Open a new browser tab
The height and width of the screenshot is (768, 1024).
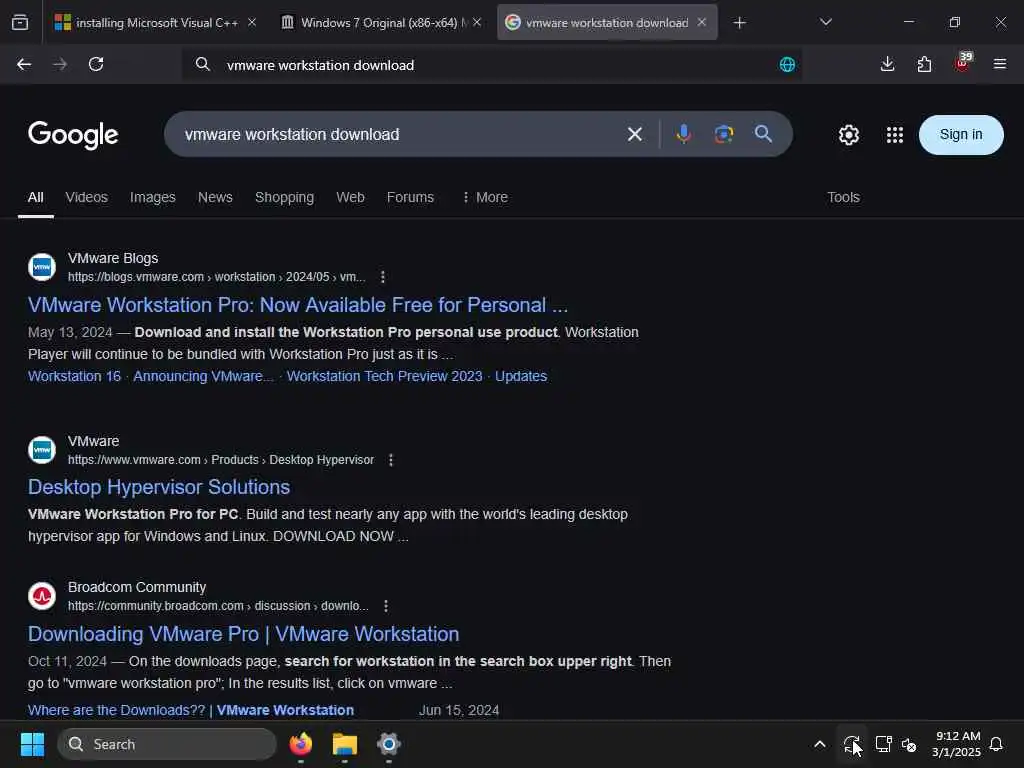click(739, 23)
